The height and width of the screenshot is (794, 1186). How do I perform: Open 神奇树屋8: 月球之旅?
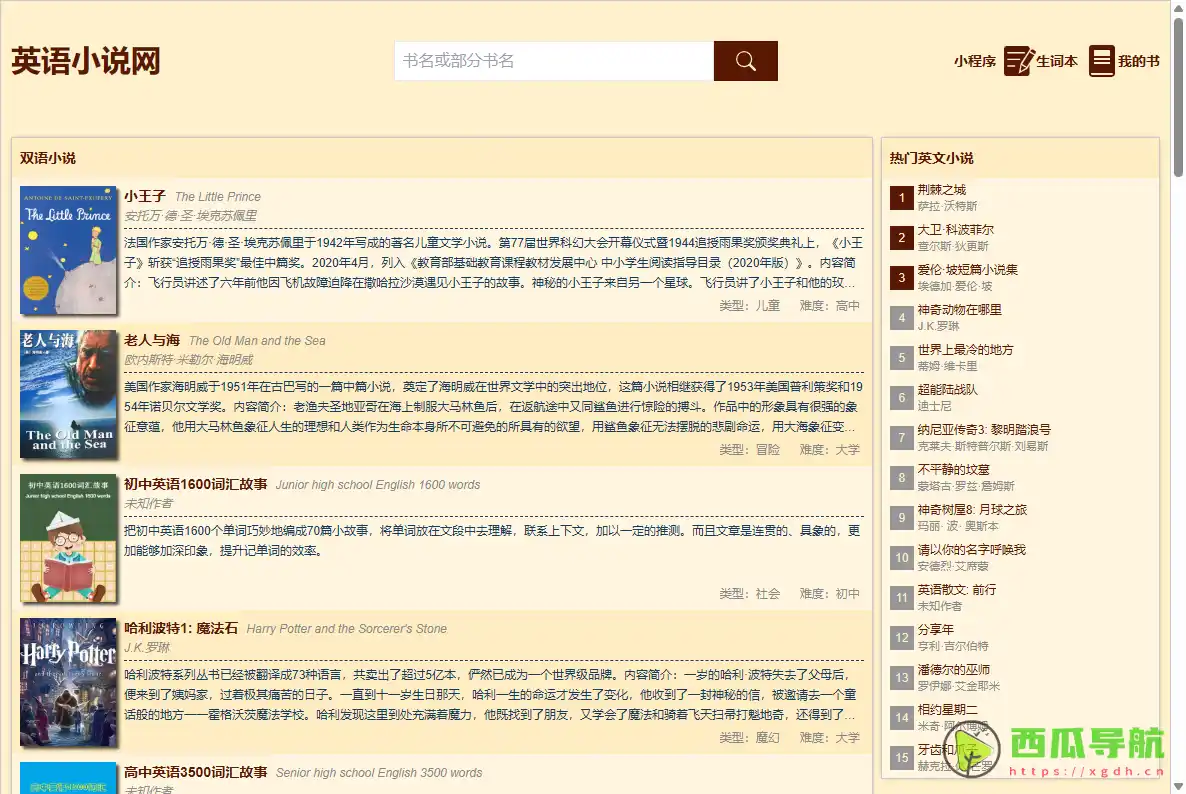pyautogui.click(x=972, y=510)
